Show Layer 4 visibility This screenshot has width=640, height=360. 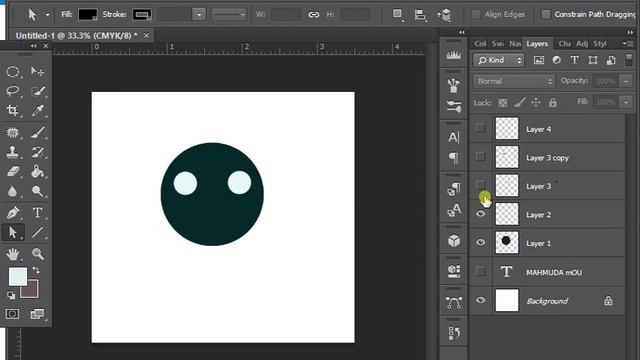click(480, 128)
